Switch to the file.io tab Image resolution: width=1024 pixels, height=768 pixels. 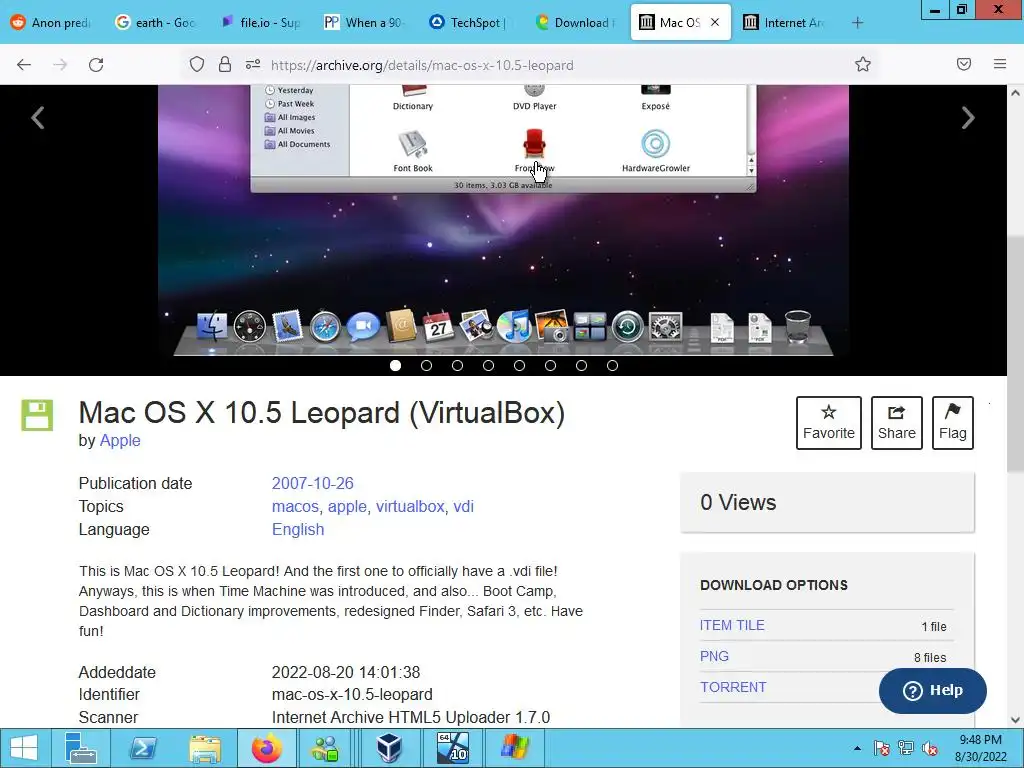coord(261,23)
